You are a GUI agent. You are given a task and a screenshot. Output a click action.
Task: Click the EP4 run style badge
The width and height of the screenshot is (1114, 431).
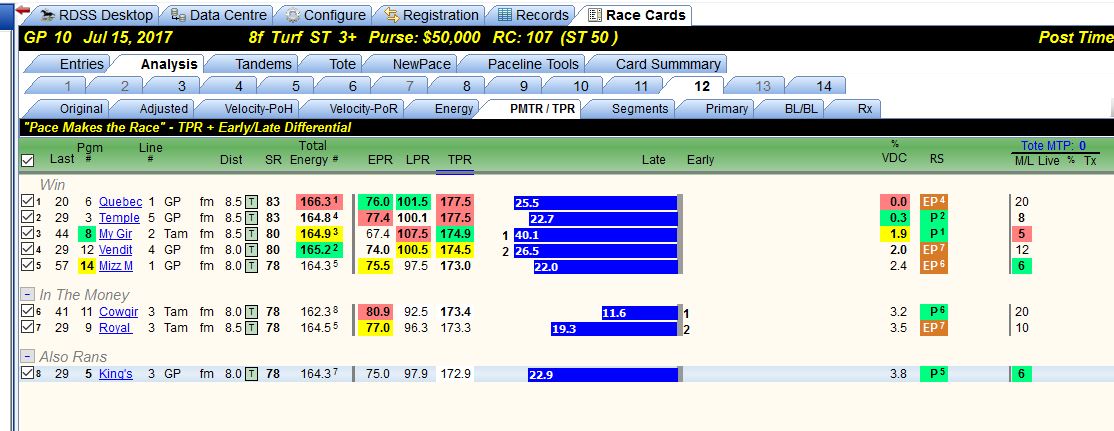click(934, 202)
